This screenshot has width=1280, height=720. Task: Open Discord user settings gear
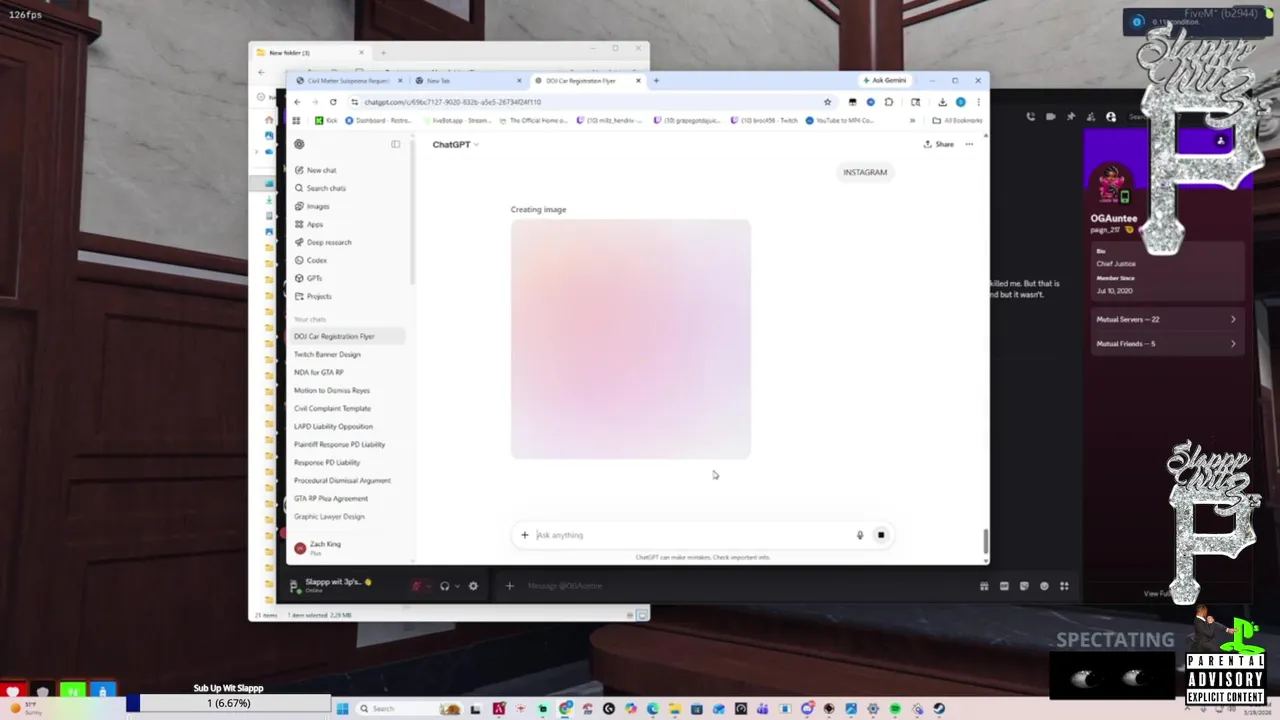(473, 586)
